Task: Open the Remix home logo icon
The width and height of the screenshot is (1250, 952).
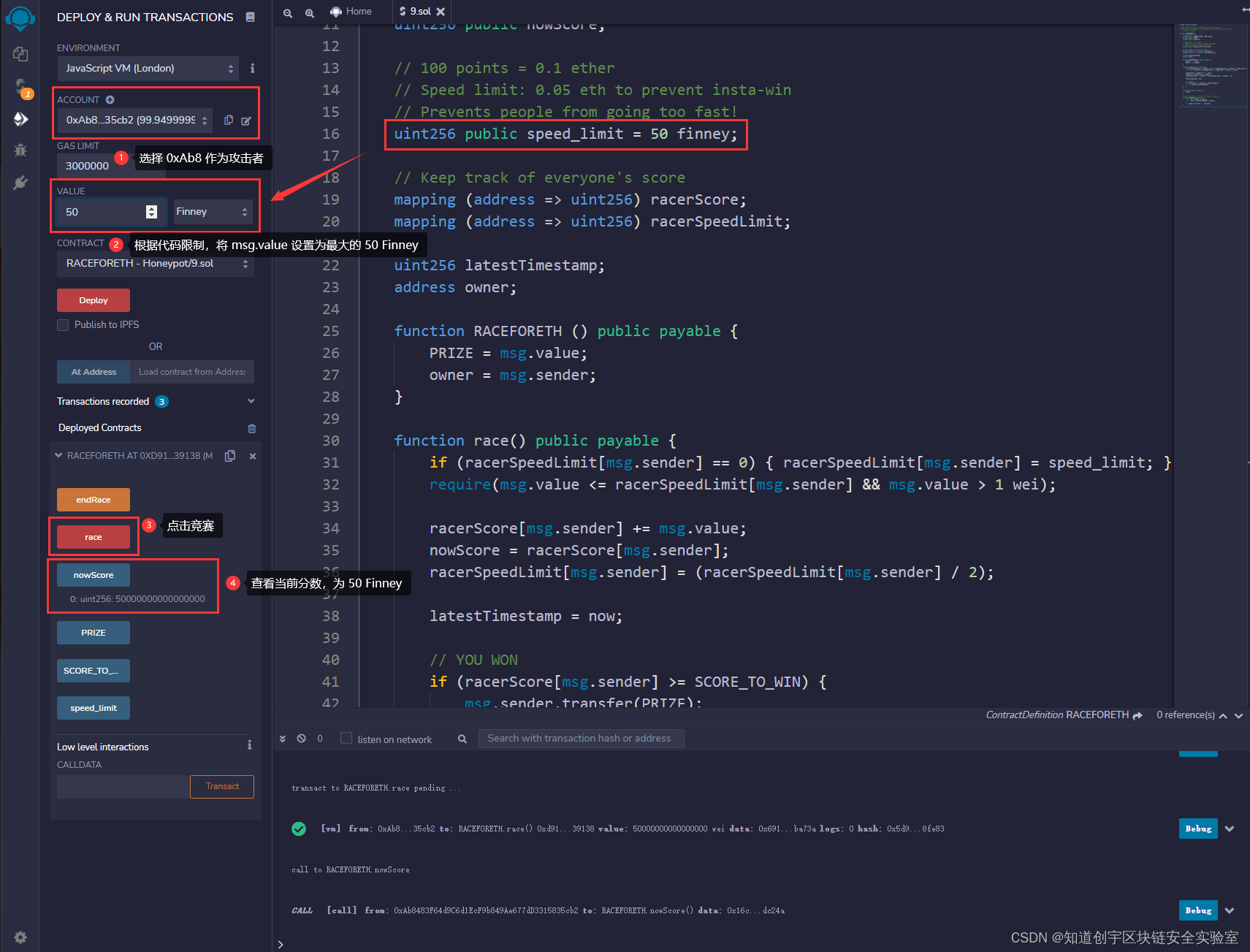Action: (20, 18)
